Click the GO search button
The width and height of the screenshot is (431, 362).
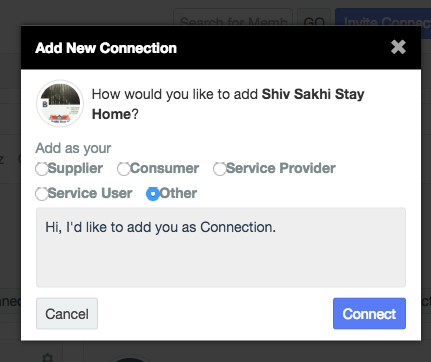pos(314,17)
